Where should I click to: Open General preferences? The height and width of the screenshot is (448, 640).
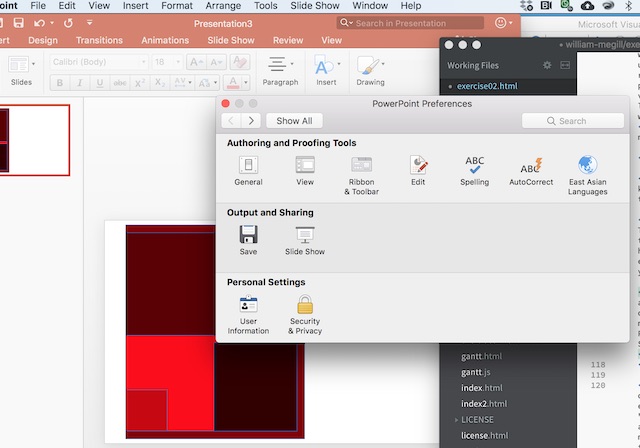(248, 170)
